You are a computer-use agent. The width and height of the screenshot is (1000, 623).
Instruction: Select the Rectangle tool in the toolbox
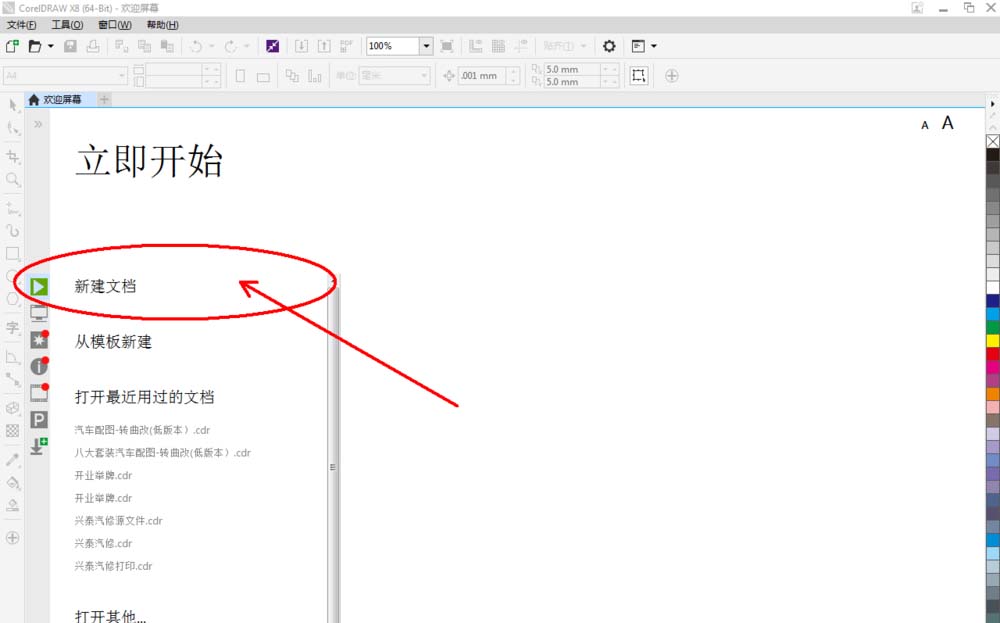tap(13, 254)
